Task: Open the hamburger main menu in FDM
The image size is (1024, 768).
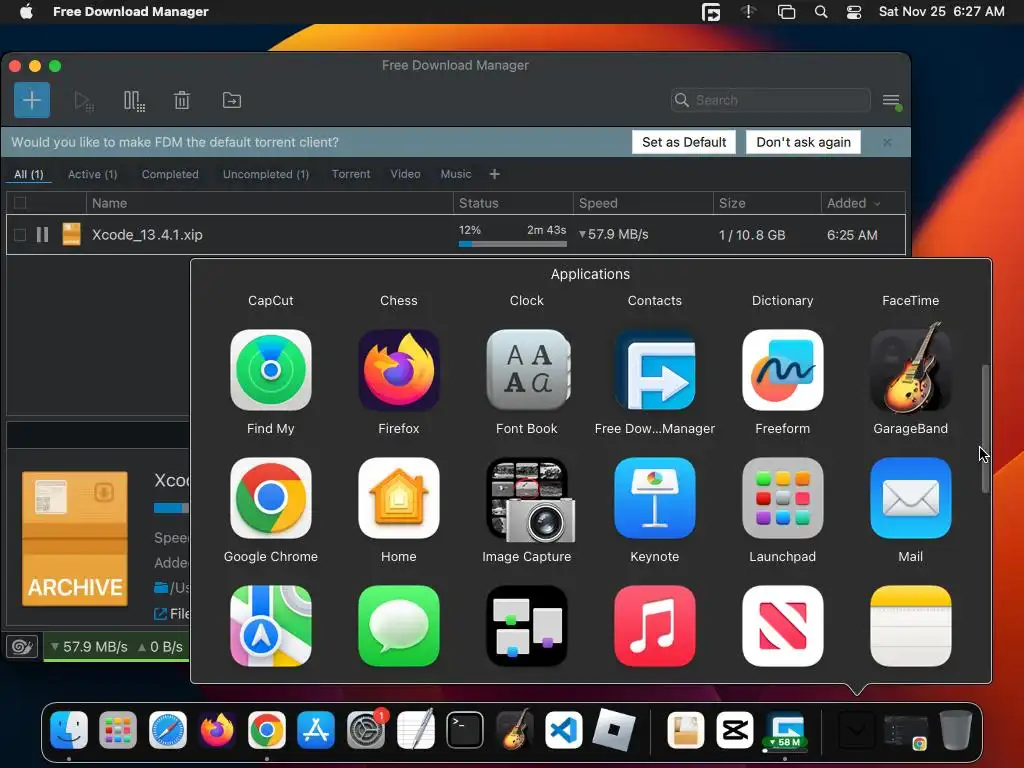Action: 891,101
